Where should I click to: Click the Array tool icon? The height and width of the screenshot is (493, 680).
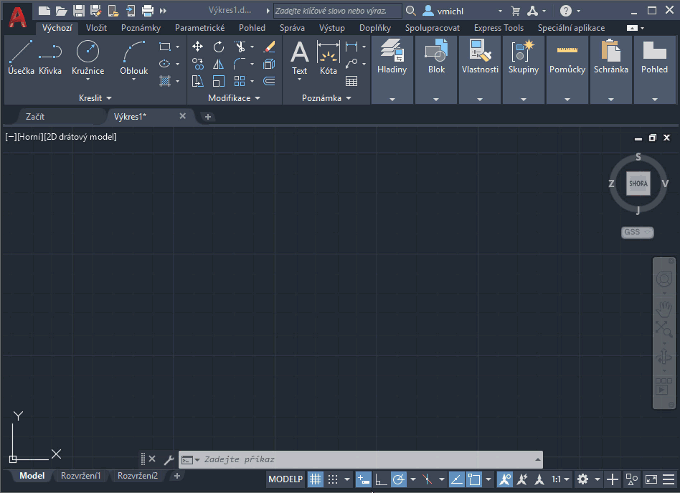239,81
